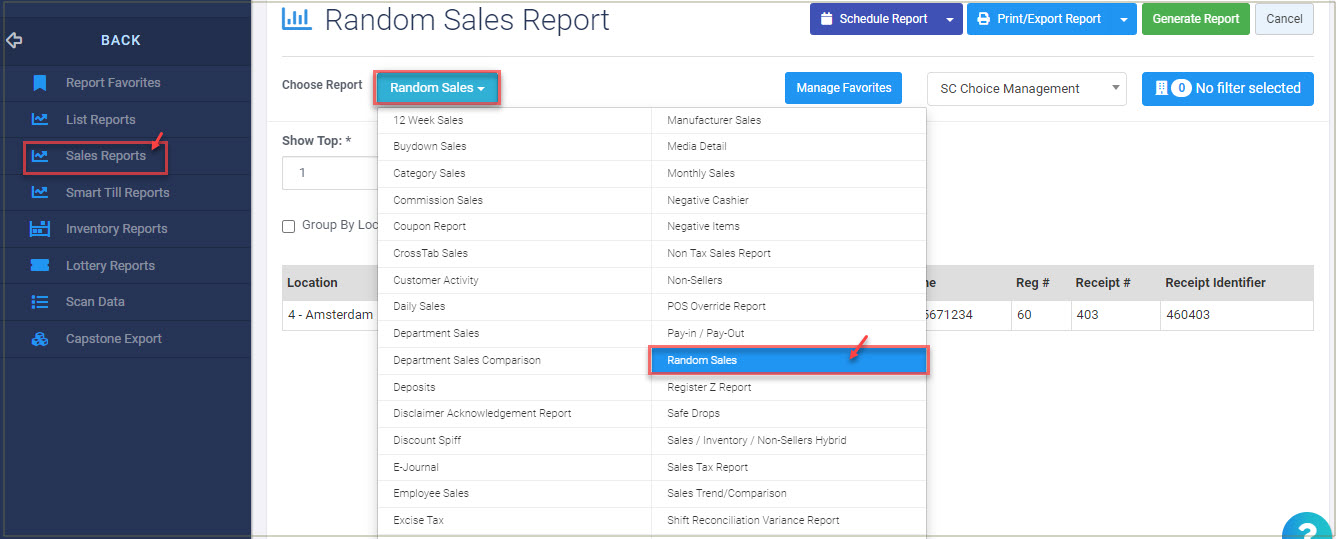Expand the Print/Export Report dropdown arrow
The height and width of the screenshot is (539, 1336).
pyautogui.click(x=1124, y=19)
